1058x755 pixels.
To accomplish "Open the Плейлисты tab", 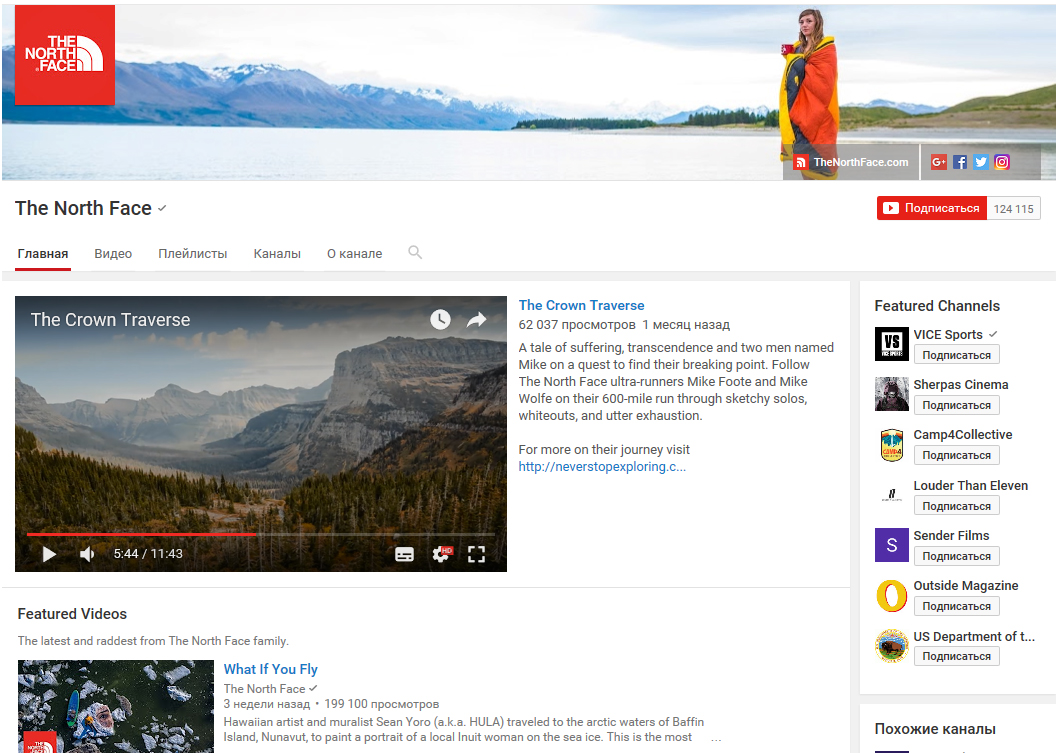I will click(x=192, y=254).
